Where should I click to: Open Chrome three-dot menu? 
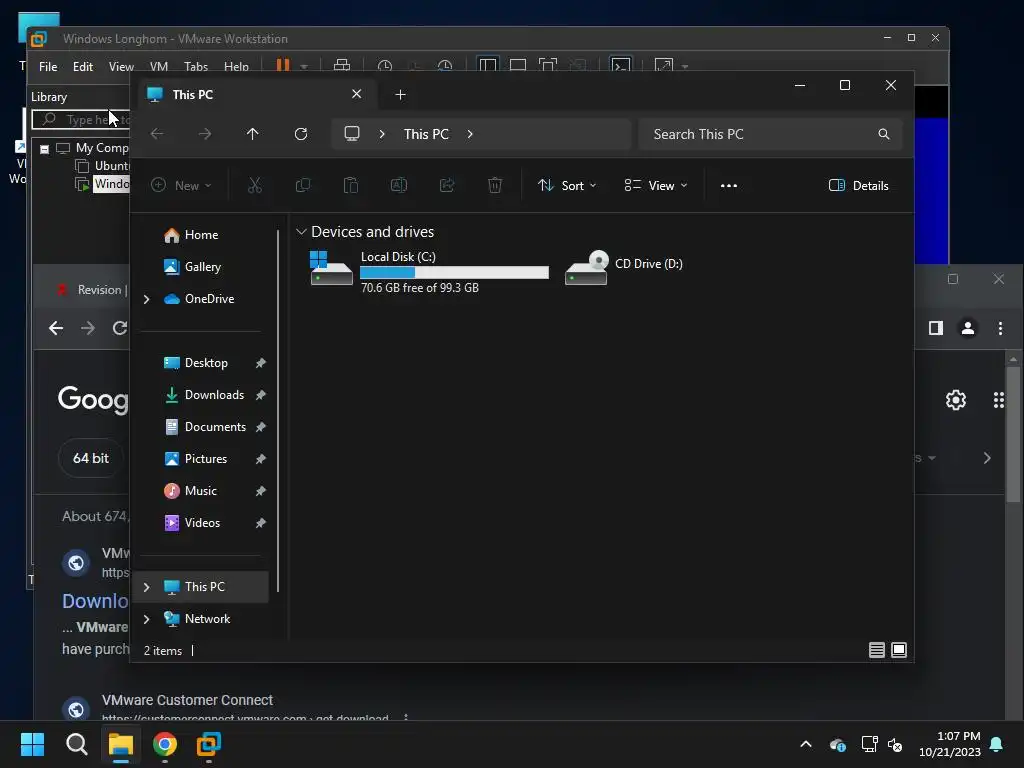point(1000,328)
